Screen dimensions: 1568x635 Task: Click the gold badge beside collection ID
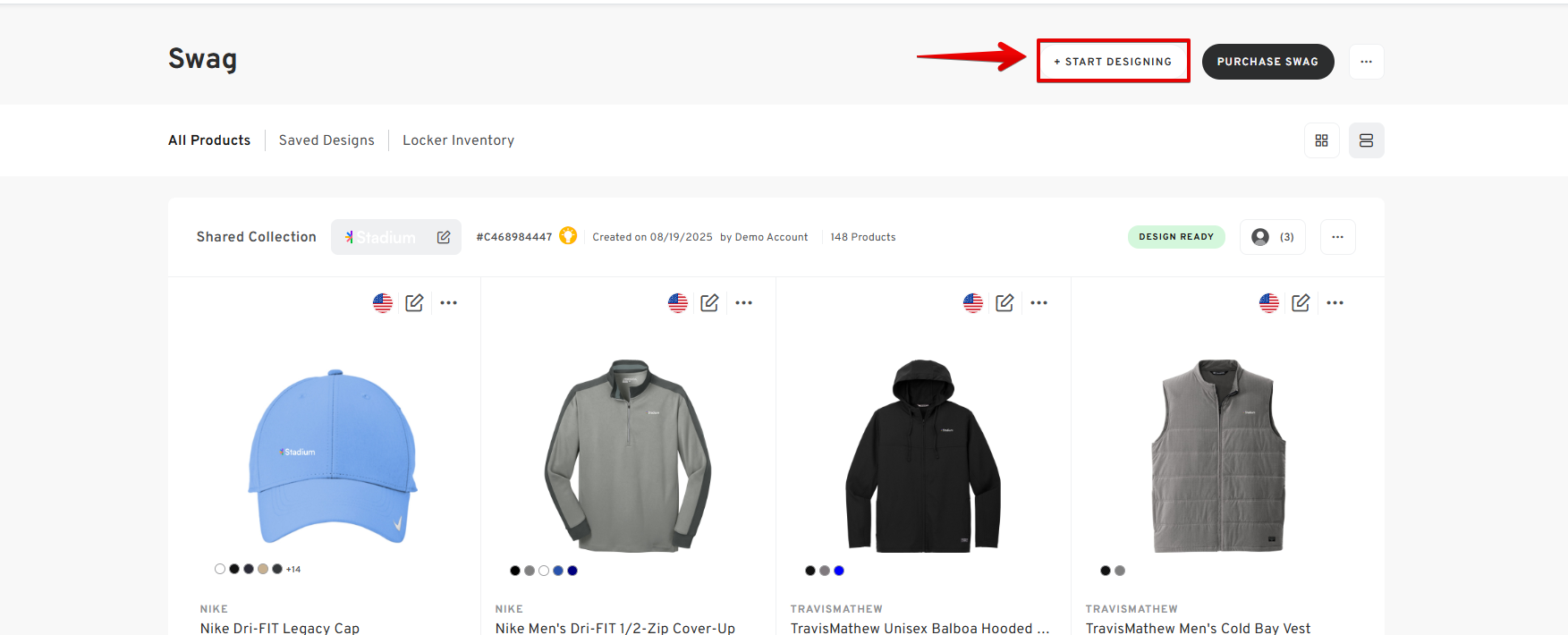coord(568,236)
